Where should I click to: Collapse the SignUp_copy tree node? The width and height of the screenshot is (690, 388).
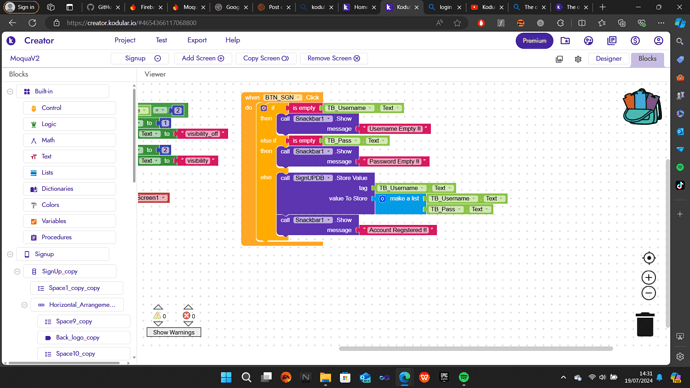pos(17,271)
